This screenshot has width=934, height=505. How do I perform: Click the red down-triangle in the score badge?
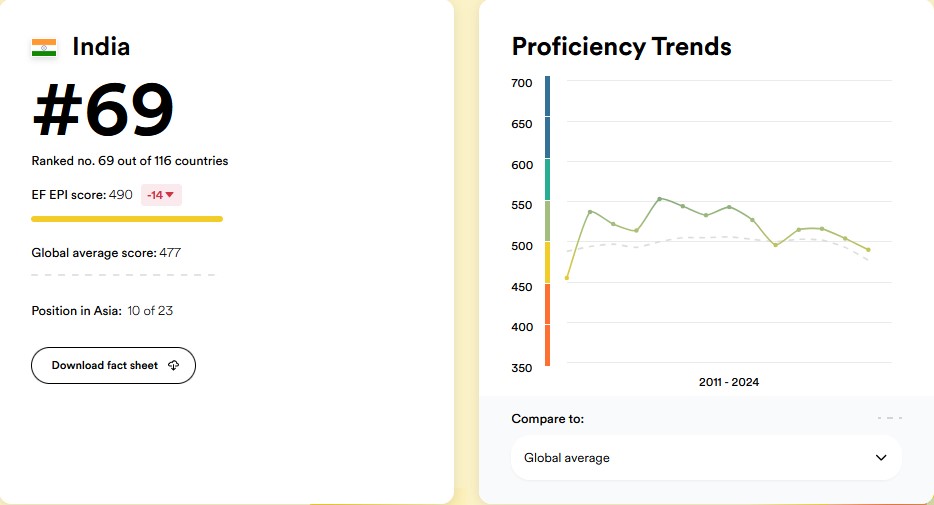pos(170,195)
